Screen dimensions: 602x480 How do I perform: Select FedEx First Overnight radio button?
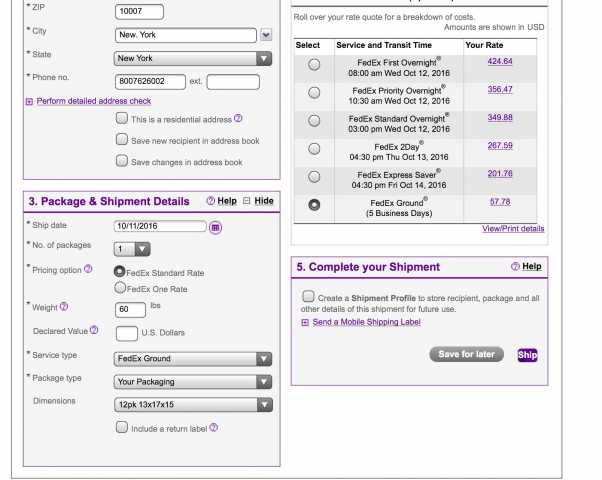pyautogui.click(x=314, y=65)
